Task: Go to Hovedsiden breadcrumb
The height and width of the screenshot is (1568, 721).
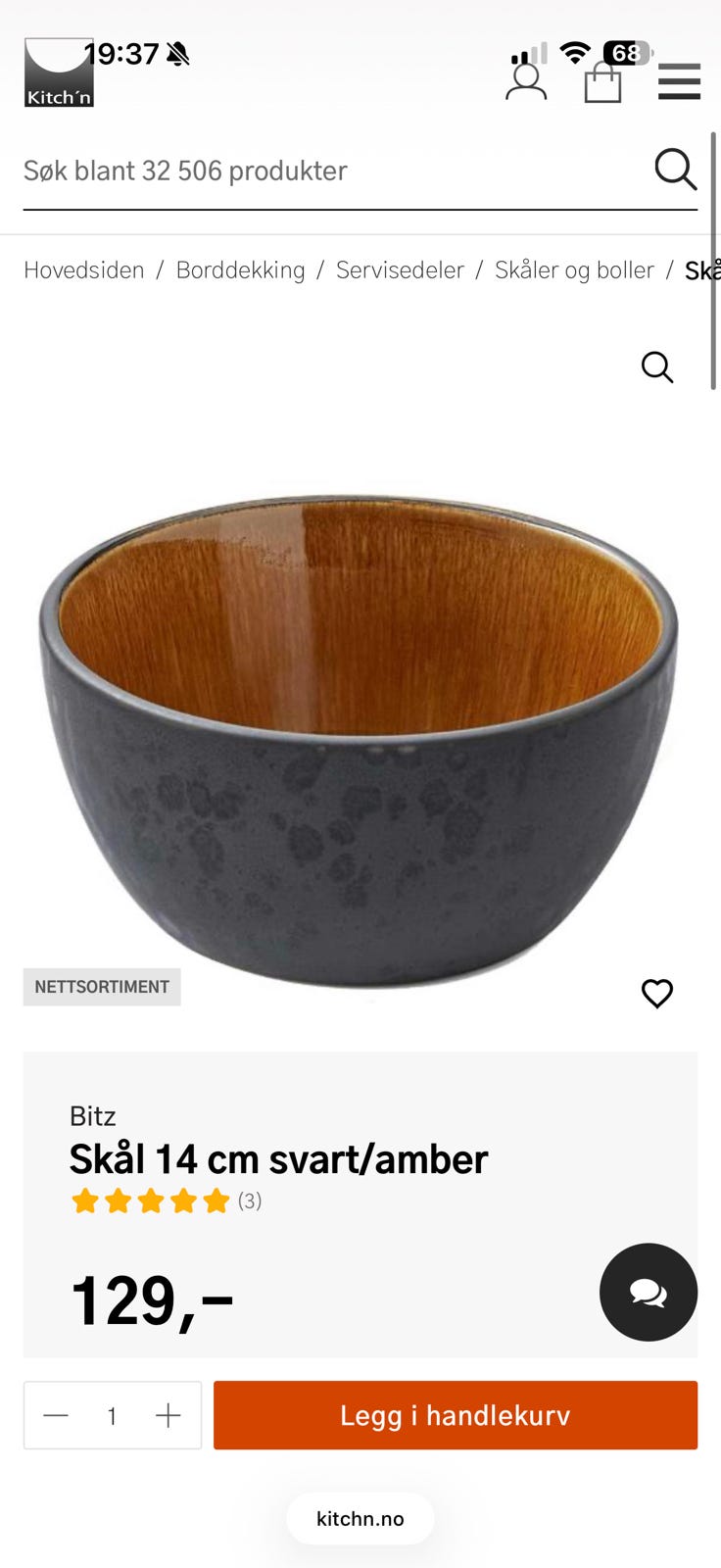Action: (x=84, y=269)
